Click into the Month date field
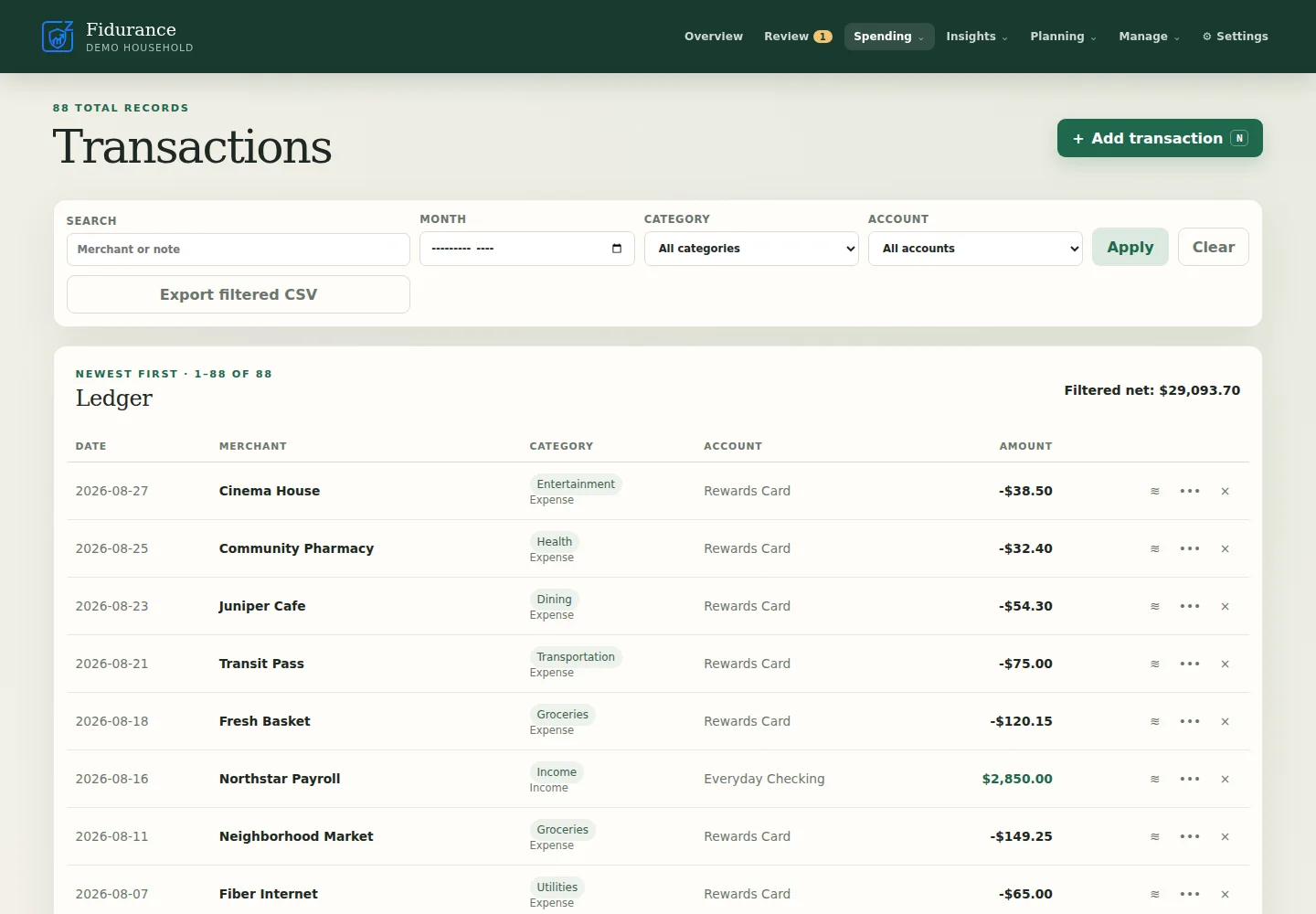Image resolution: width=1316 pixels, height=914 pixels. pos(527,249)
